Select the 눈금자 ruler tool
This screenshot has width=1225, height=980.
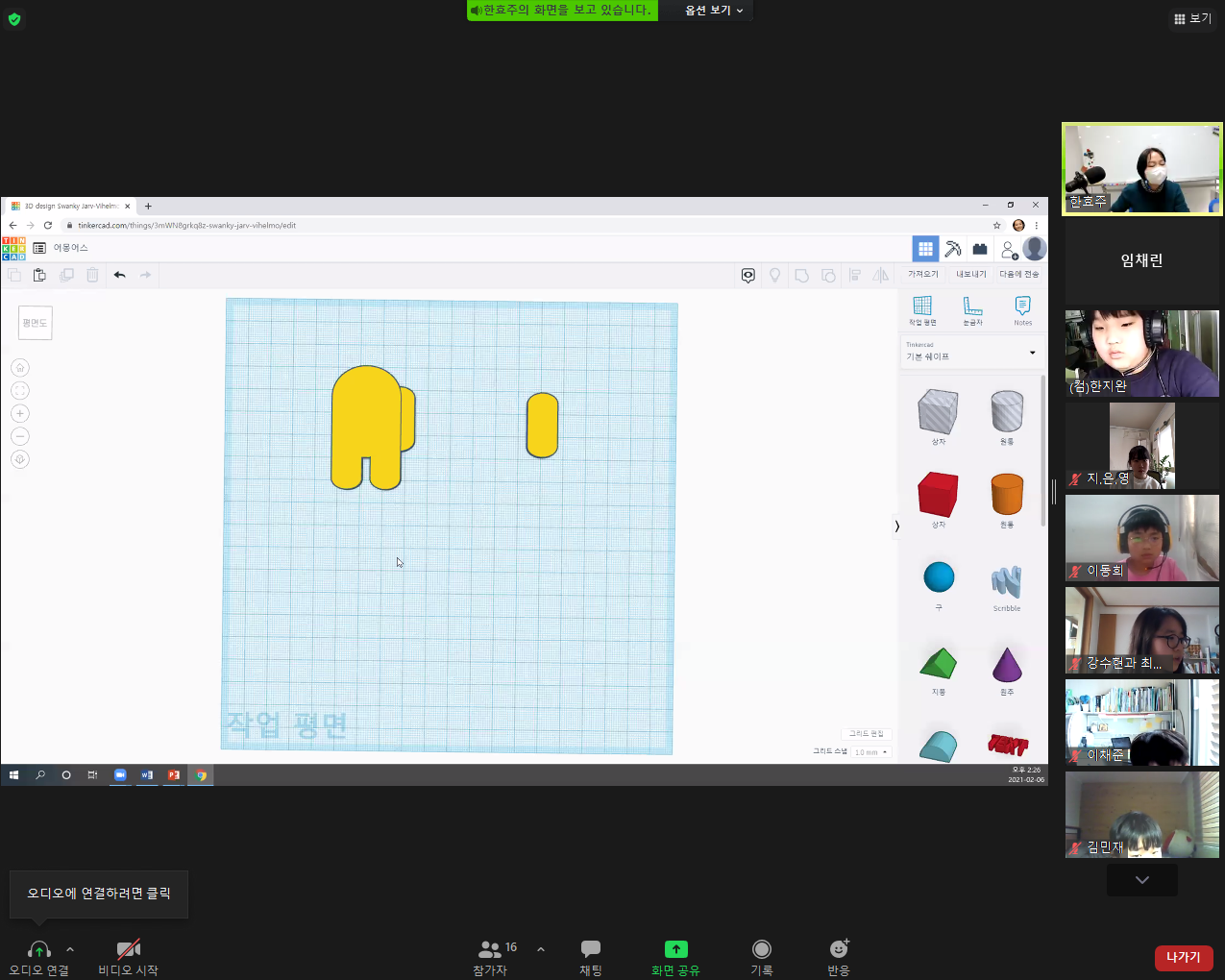(973, 310)
